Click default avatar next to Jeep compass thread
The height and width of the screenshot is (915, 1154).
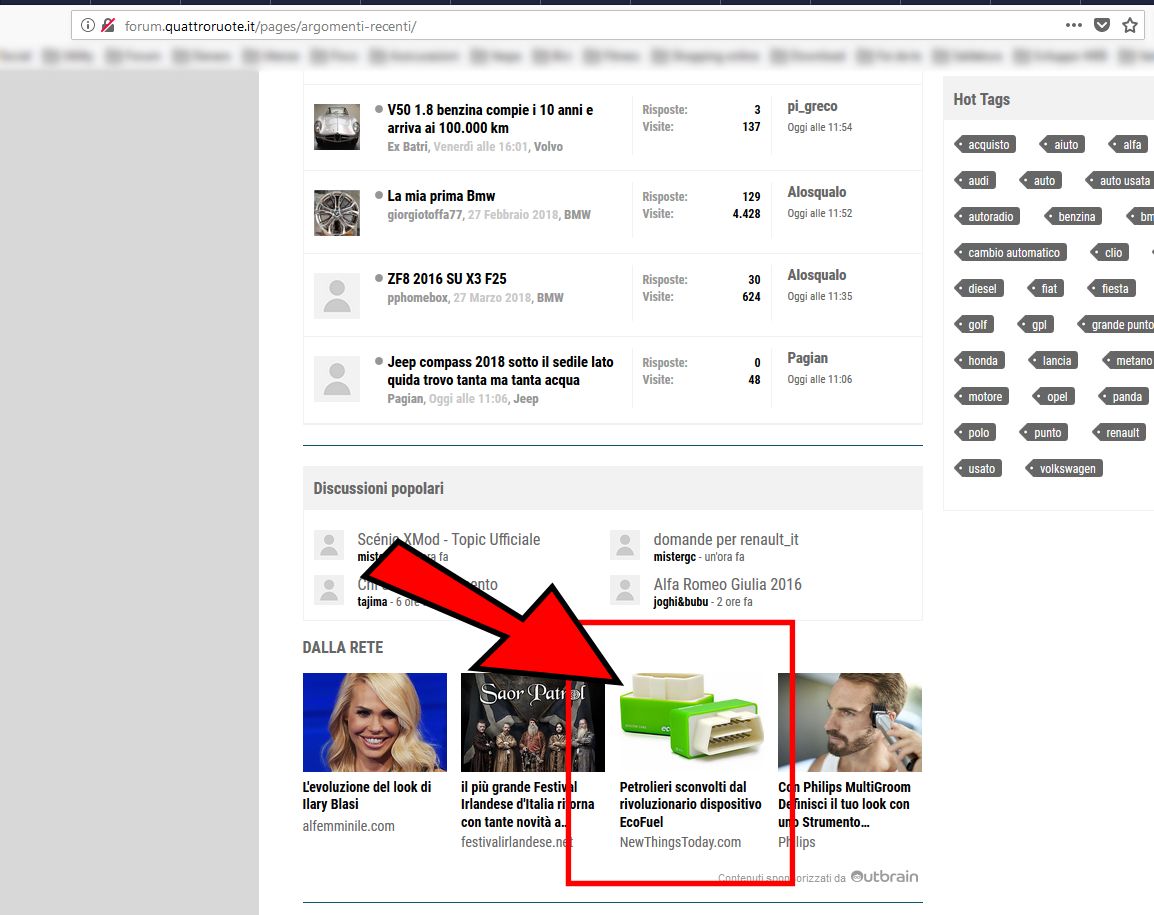point(337,379)
